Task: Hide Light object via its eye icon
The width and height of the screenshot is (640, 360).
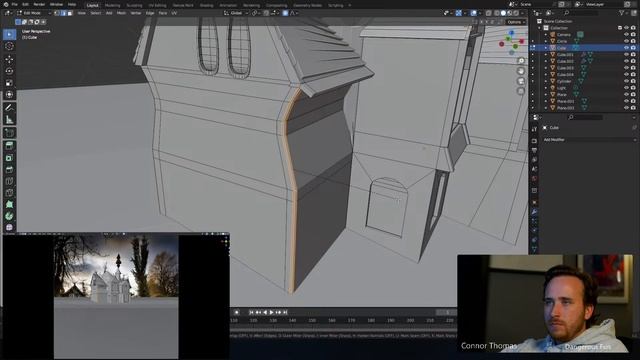Action: (626, 88)
